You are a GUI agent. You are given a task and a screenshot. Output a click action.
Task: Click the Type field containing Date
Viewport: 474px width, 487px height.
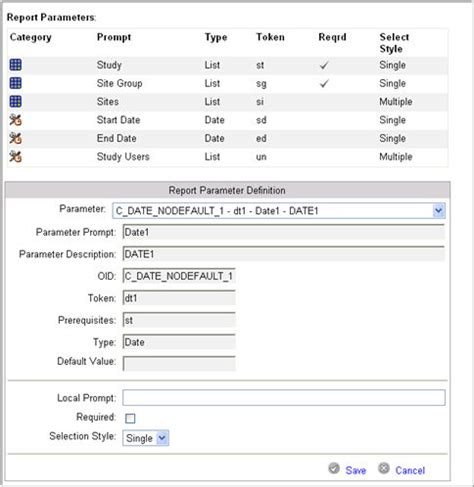point(179,342)
